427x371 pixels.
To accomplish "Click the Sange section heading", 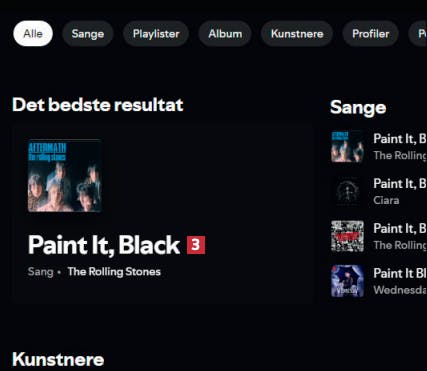I will click(x=358, y=108).
